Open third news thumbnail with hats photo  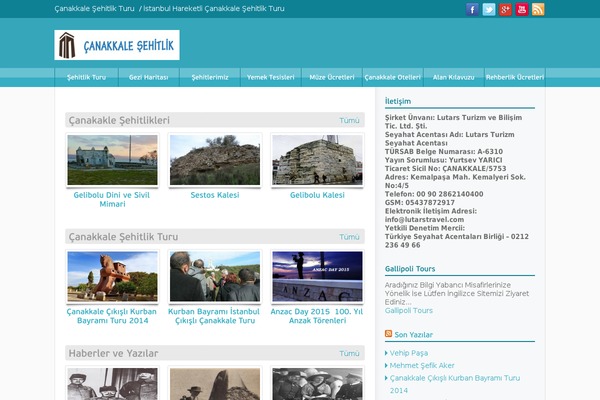click(x=317, y=383)
